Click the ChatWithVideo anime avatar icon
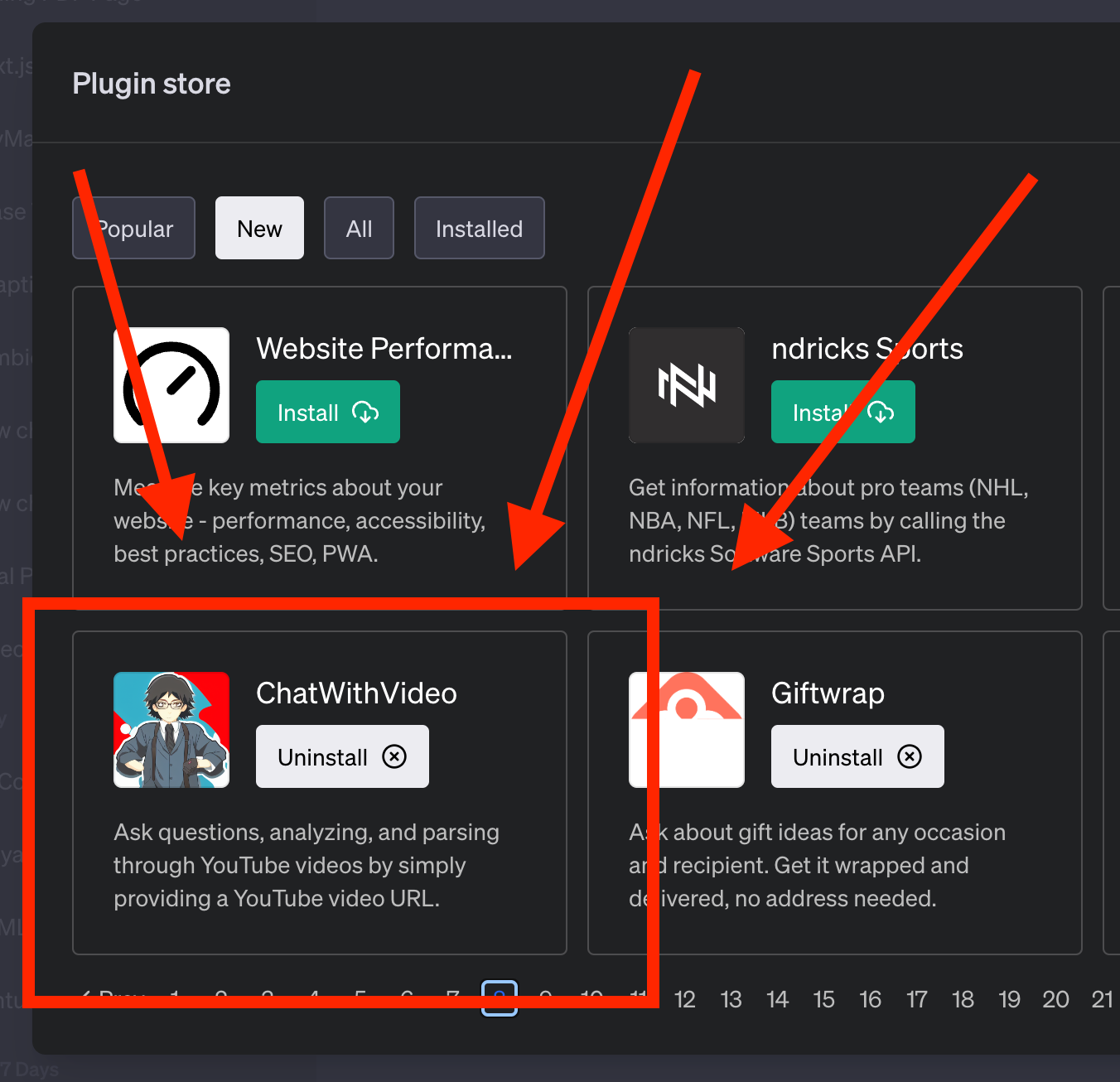1120x1082 pixels. pyautogui.click(x=171, y=730)
